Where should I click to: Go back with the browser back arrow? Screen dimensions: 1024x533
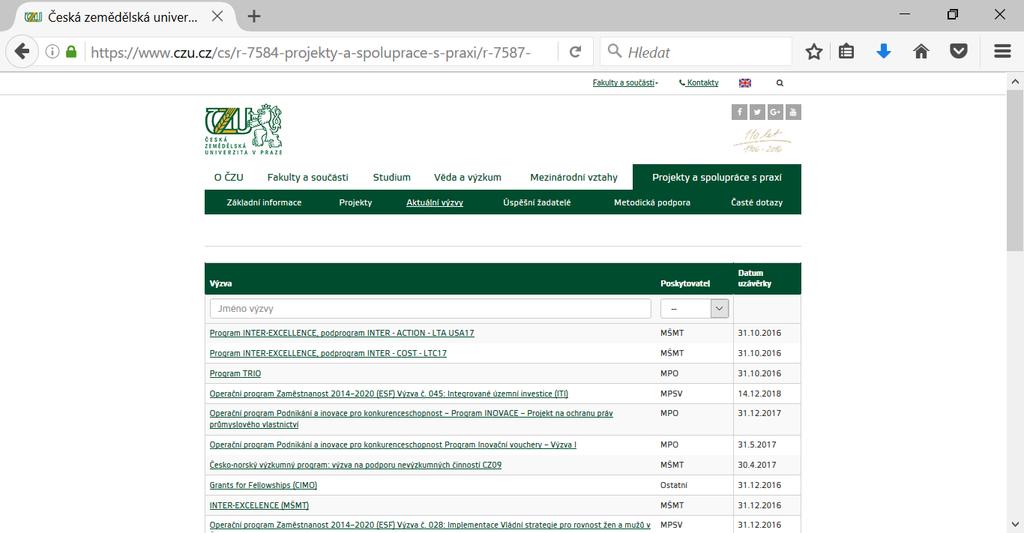tap(22, 52)
